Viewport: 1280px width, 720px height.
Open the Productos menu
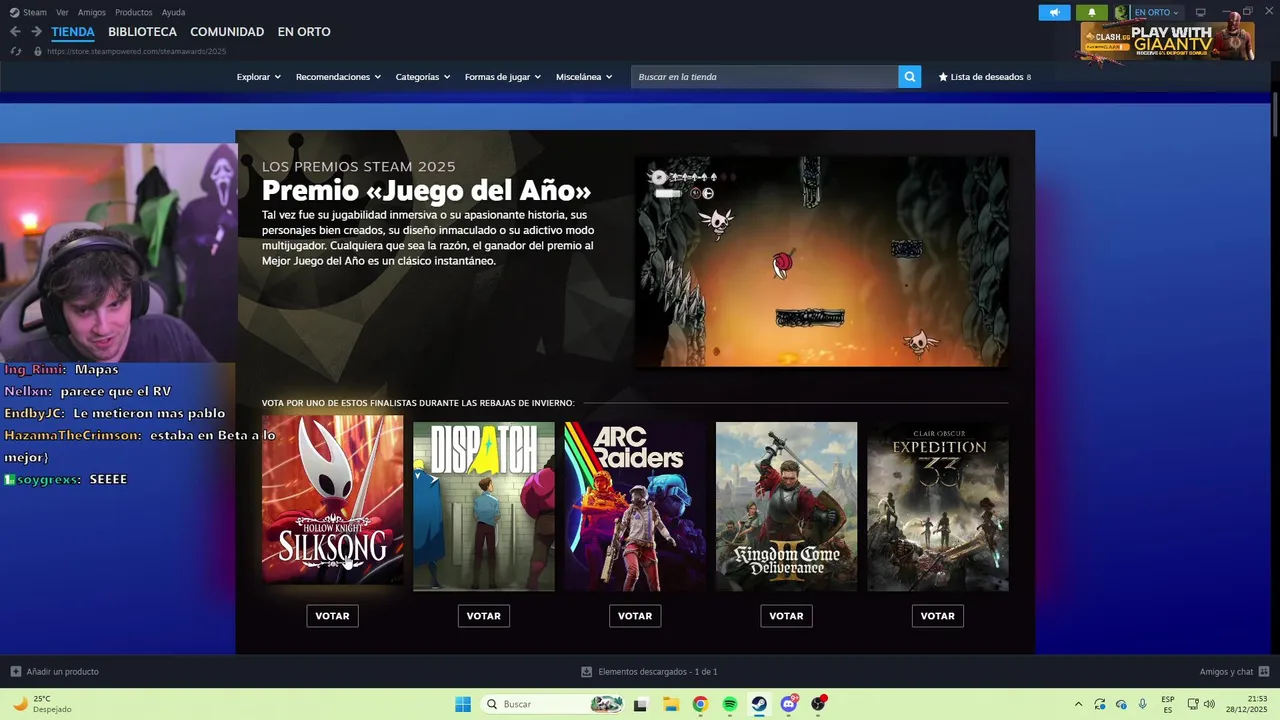(133, 12)
